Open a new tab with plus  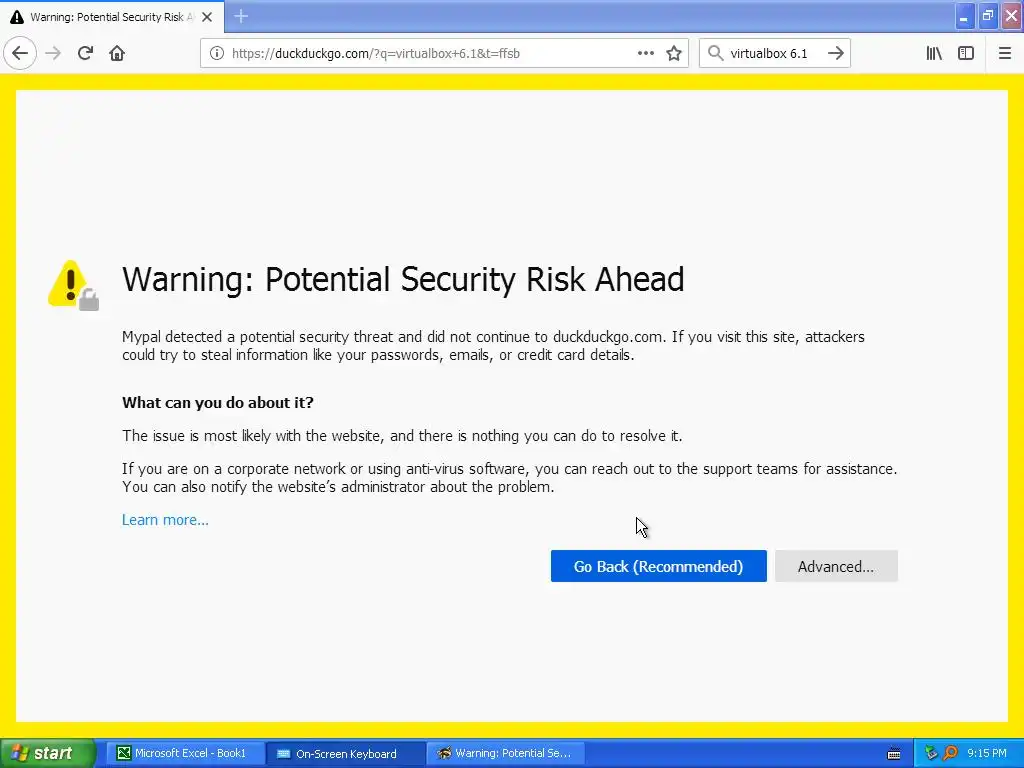[241, 16]
